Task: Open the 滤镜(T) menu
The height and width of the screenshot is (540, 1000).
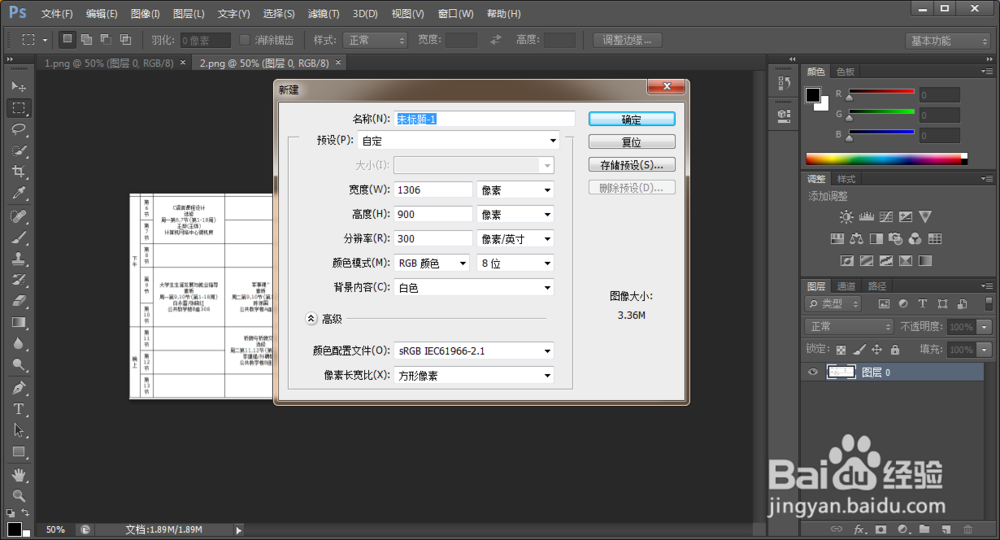Action: [323, 13]
